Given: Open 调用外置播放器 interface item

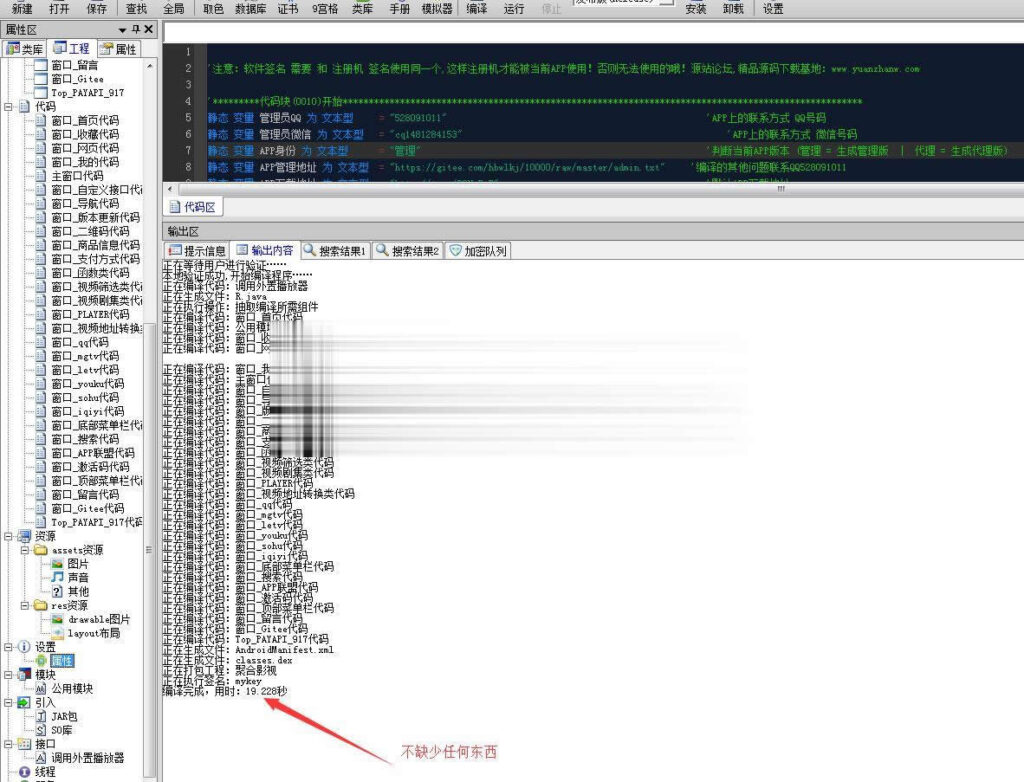Looking at the screenshot, I should pos(88,759).
